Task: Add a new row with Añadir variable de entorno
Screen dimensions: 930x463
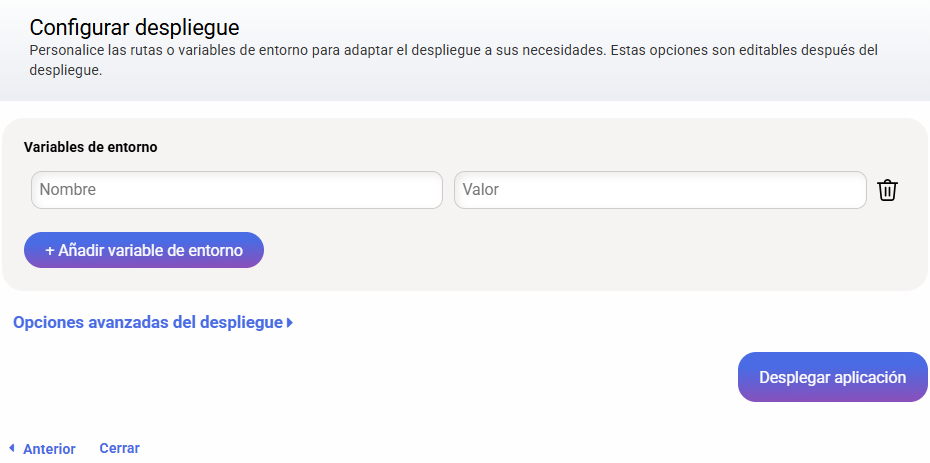Action: click(144, 250)
